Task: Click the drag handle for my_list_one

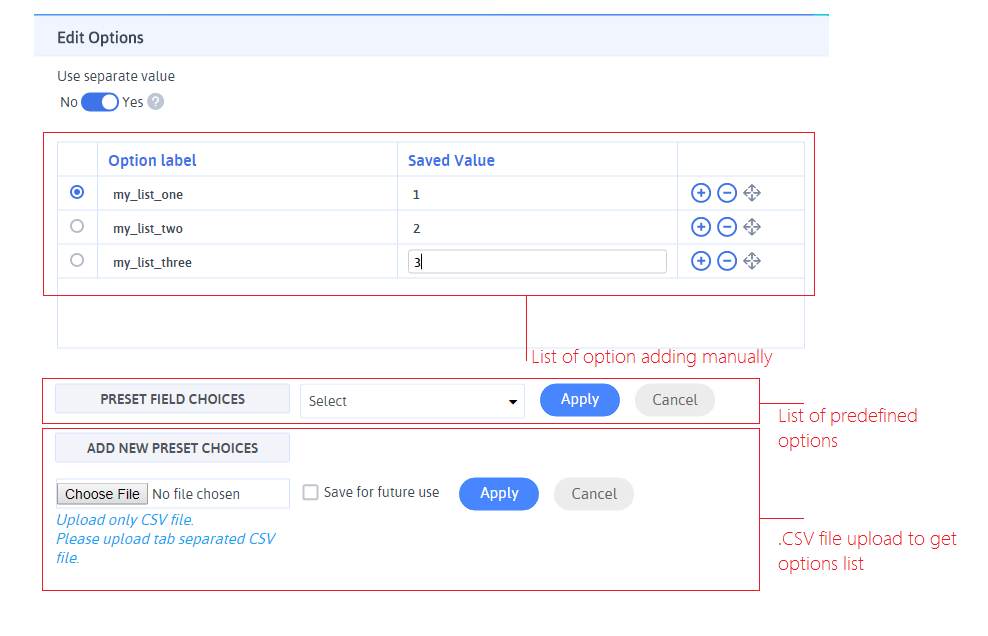Action: point(752,192)
